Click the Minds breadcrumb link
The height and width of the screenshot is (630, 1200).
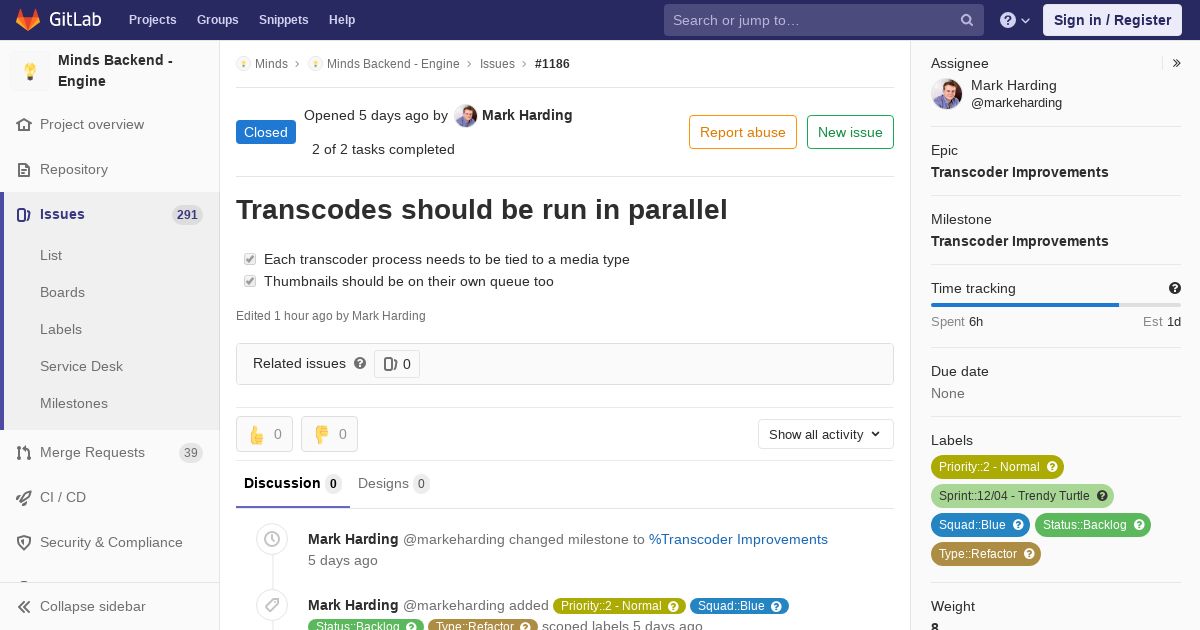271,64
